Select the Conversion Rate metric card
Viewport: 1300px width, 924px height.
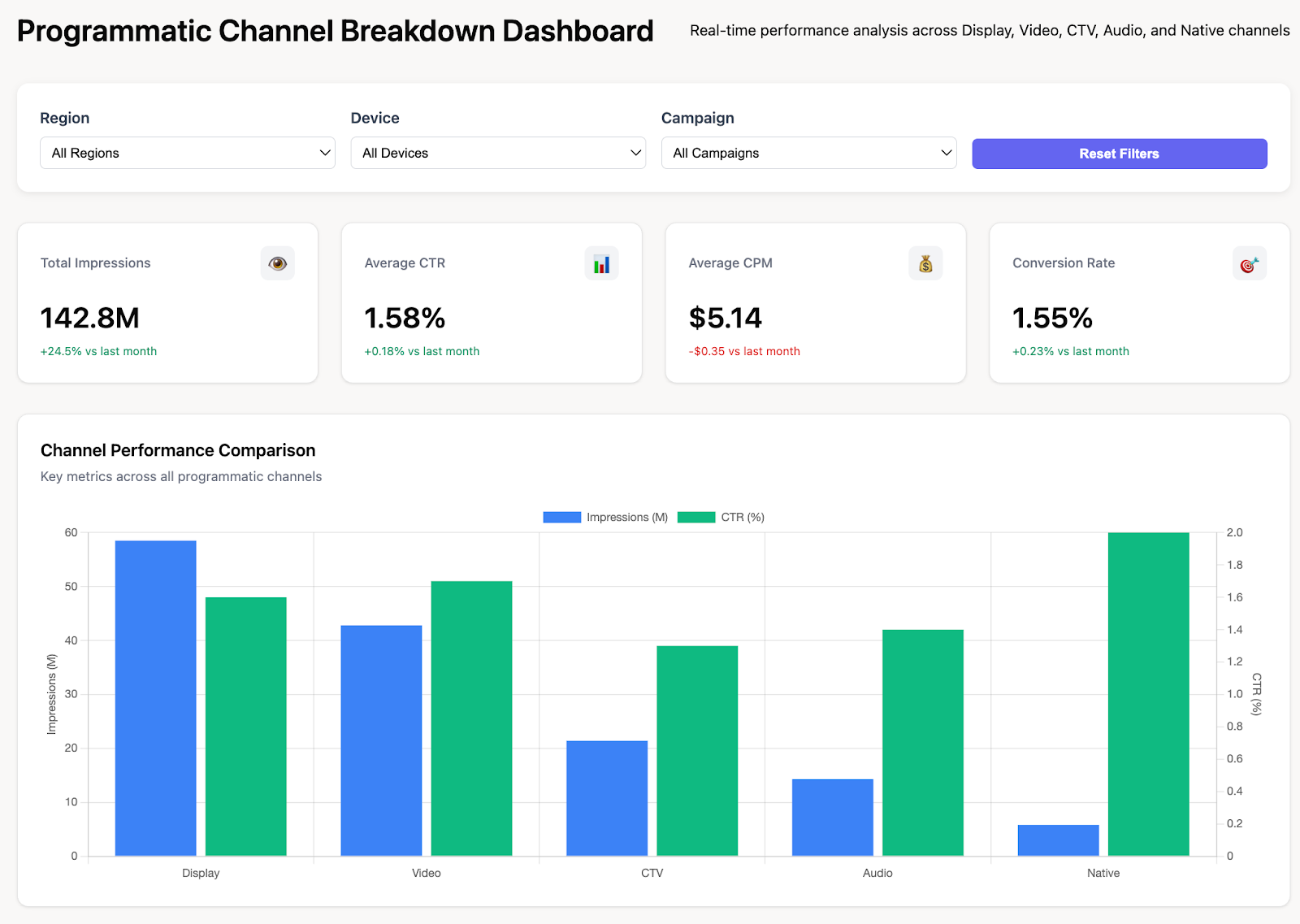(1138, 303)
